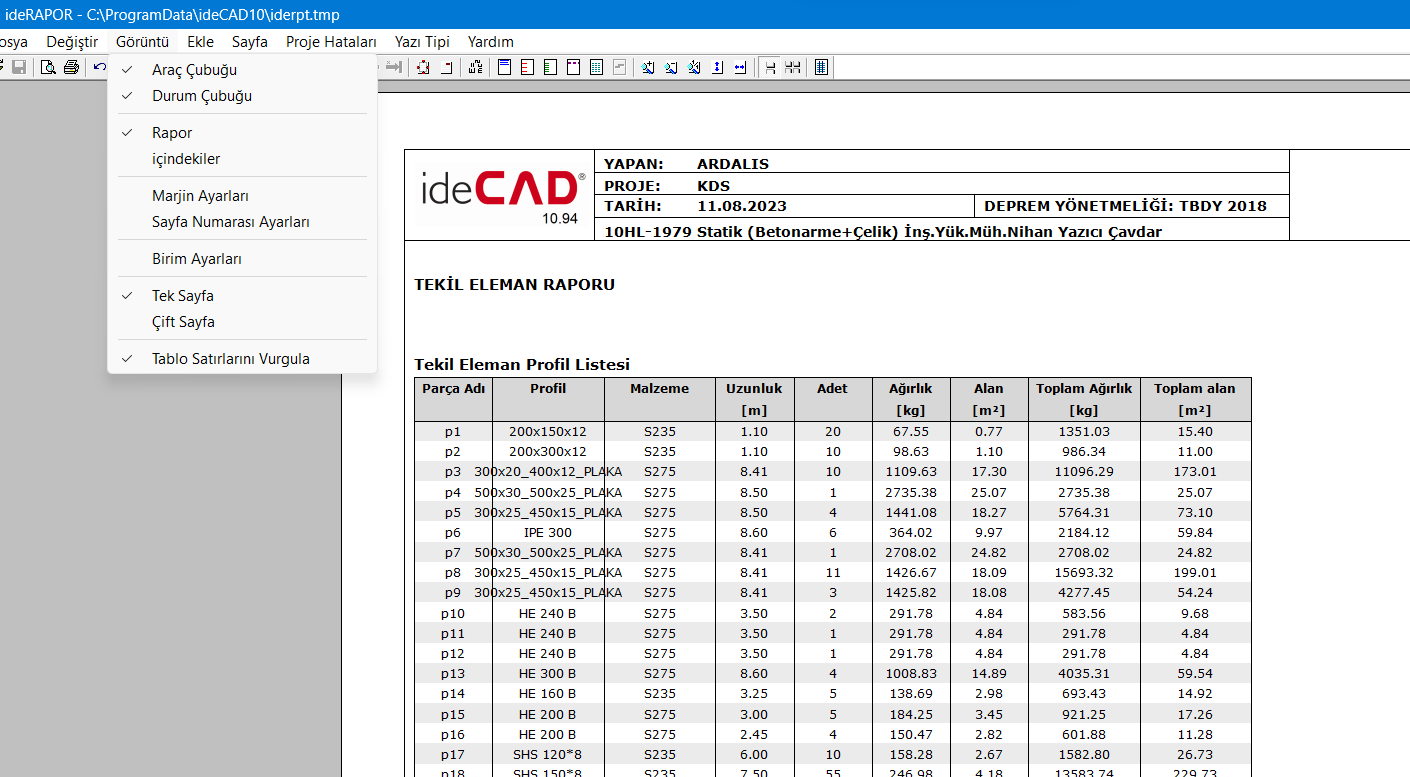The width and height of the screenshot is (1410, 777).
Task: Click the ideCAD logo in the report header
Action: (x=501, y=194)
